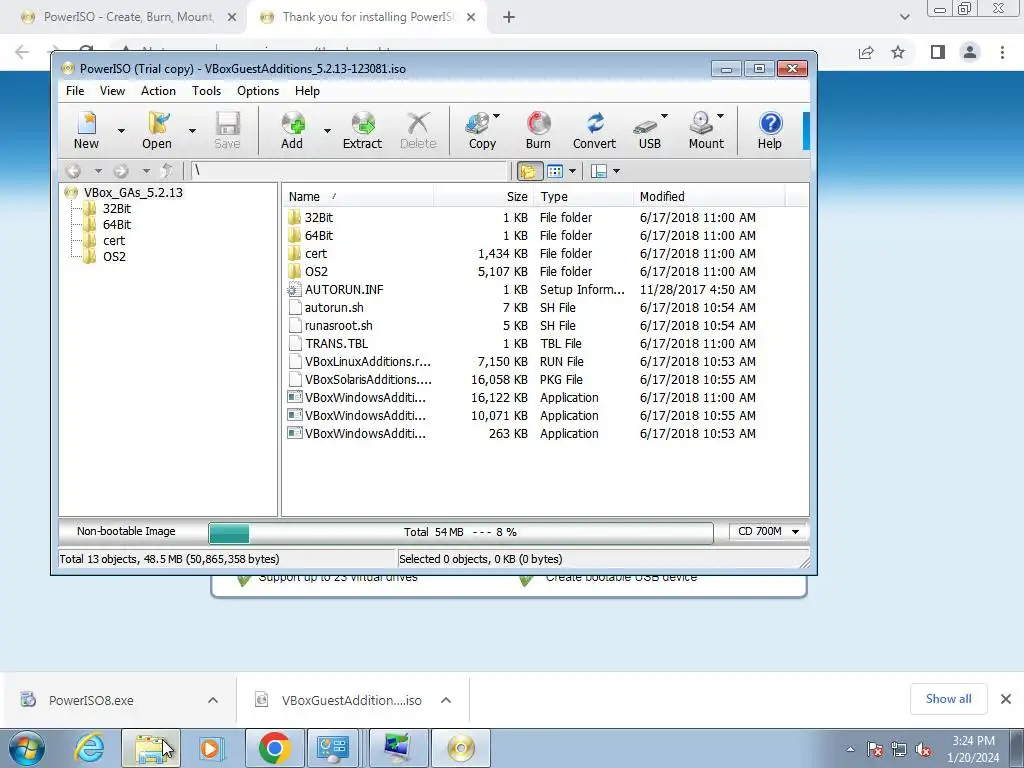Select the runasroot.sh file

338,325
